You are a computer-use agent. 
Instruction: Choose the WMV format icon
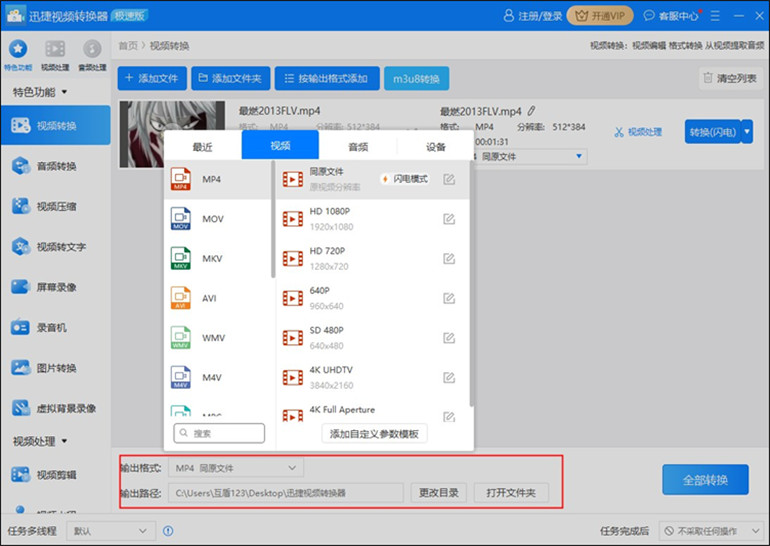(x=181, y=338)
